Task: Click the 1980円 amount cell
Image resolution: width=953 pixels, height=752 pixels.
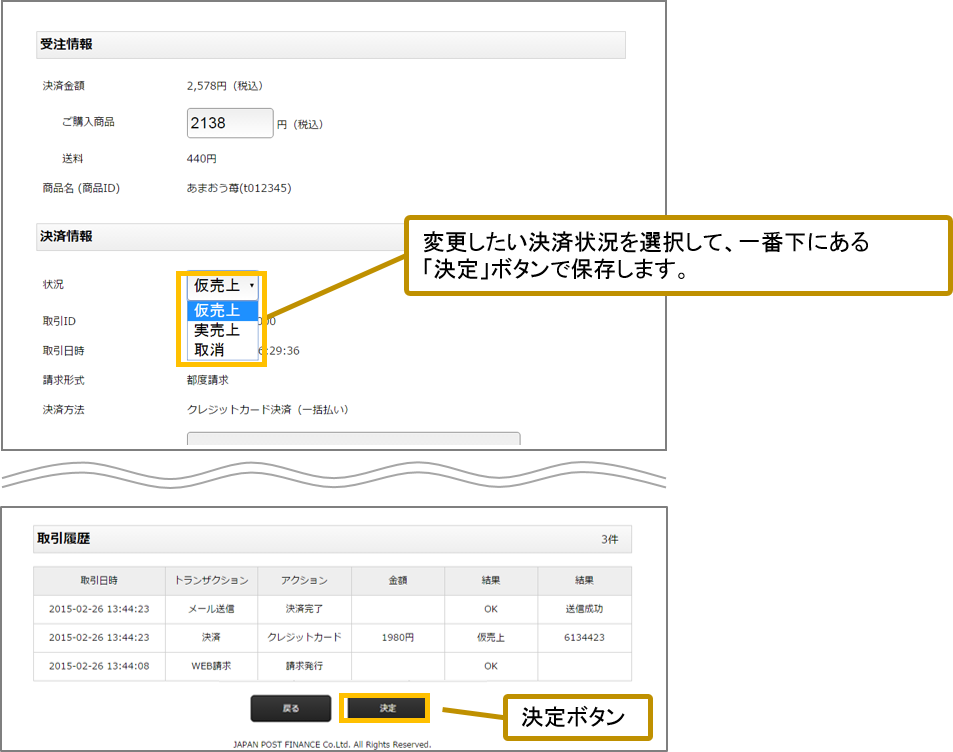Action: [398, 637]
